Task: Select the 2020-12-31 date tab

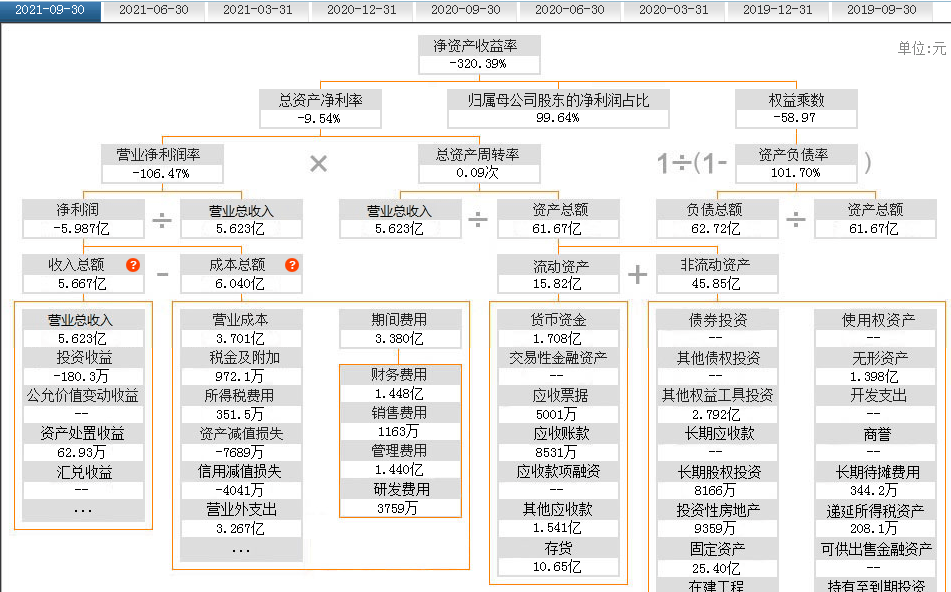Action: (362, 10)
